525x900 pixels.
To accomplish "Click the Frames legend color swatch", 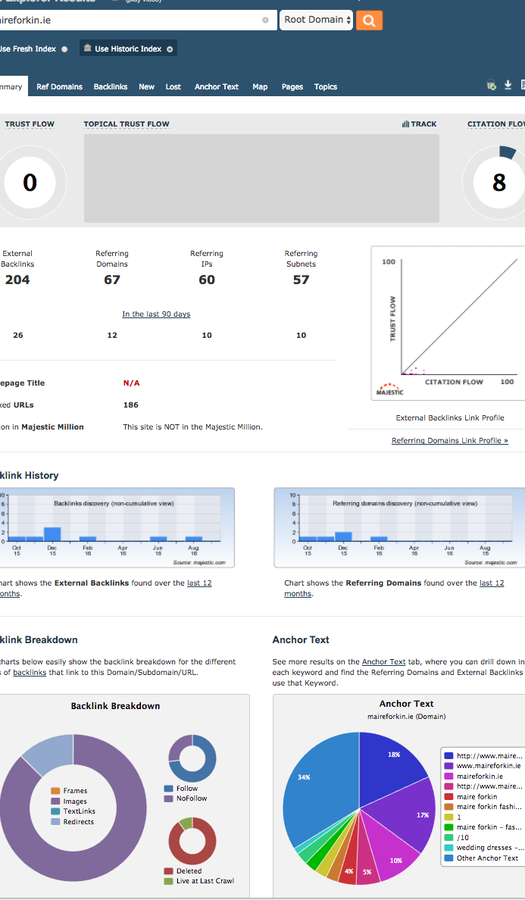I will pyautogui.click(x=55, y=791).
